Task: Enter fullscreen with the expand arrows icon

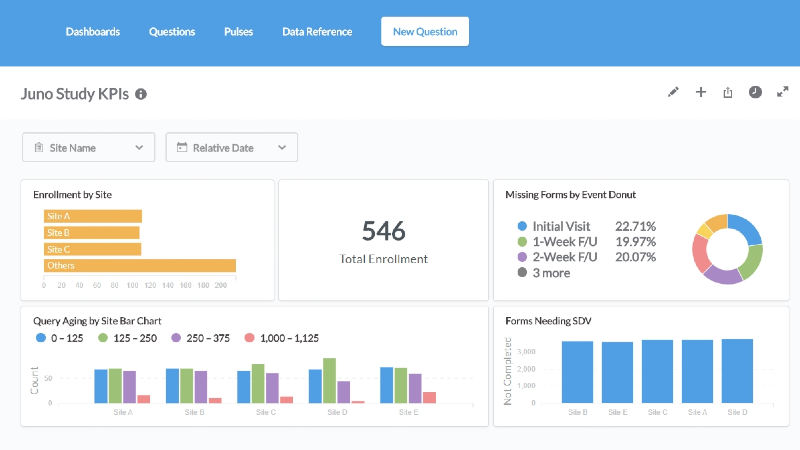Action: pyautogui.click(x=783, y=92)
